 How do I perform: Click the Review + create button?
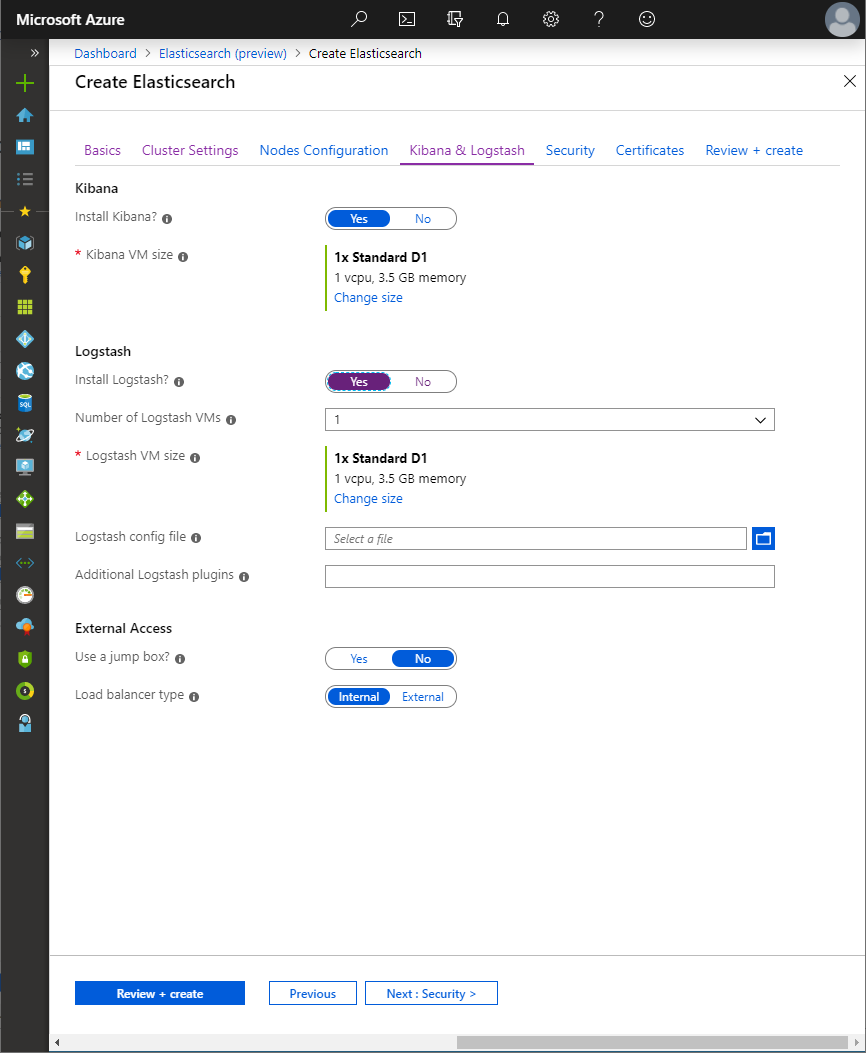(x=159, y=992)
